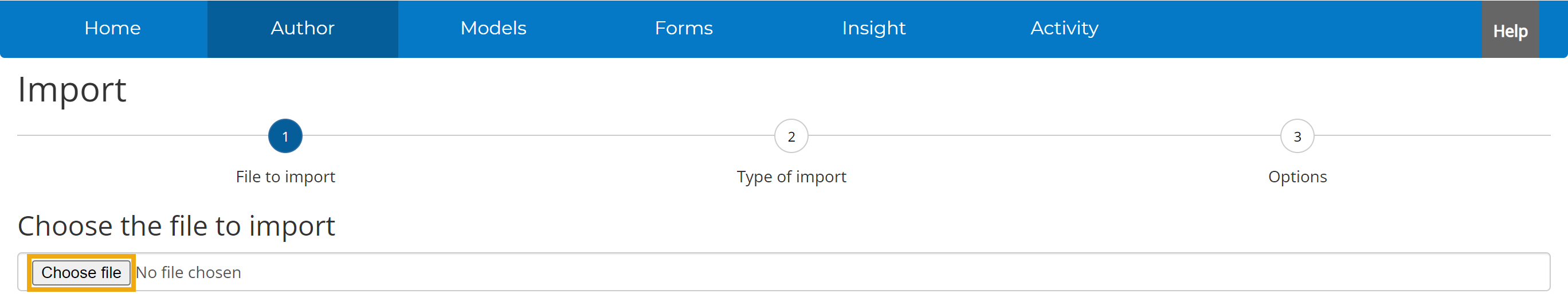Click the 'Type of import' step label
This screenshot has width=1568, height=305.
[x=791, y=177]
